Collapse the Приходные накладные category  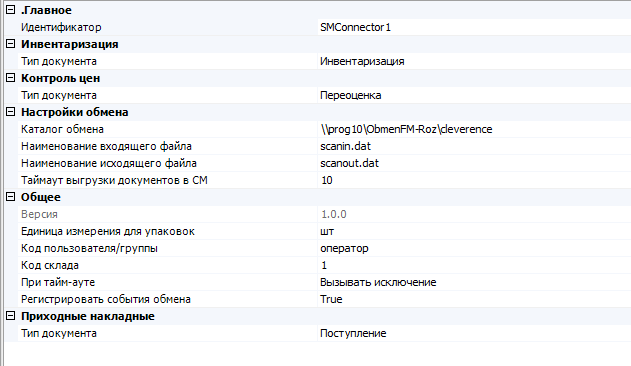(10, 316)
